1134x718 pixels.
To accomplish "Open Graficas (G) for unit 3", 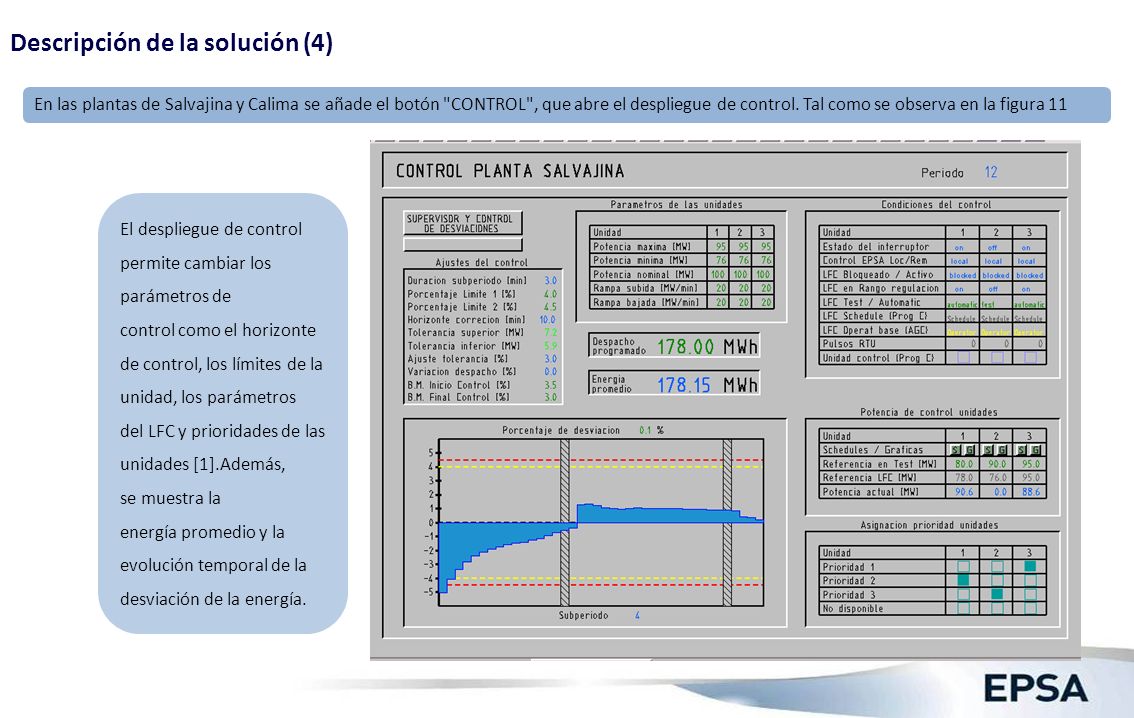I will pos(1036,450).
